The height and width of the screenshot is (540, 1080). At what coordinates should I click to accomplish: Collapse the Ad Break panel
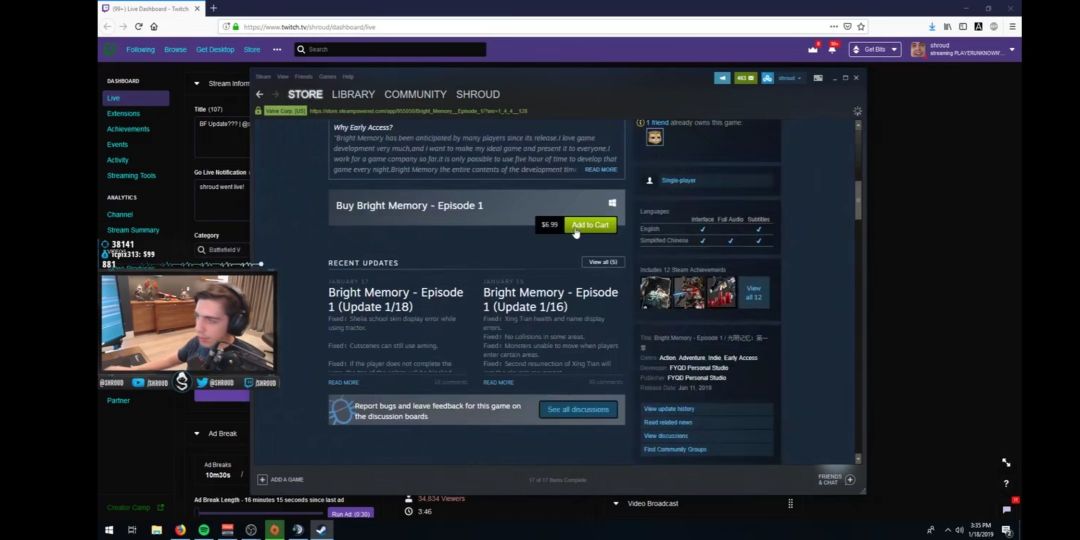click(196, 433)
